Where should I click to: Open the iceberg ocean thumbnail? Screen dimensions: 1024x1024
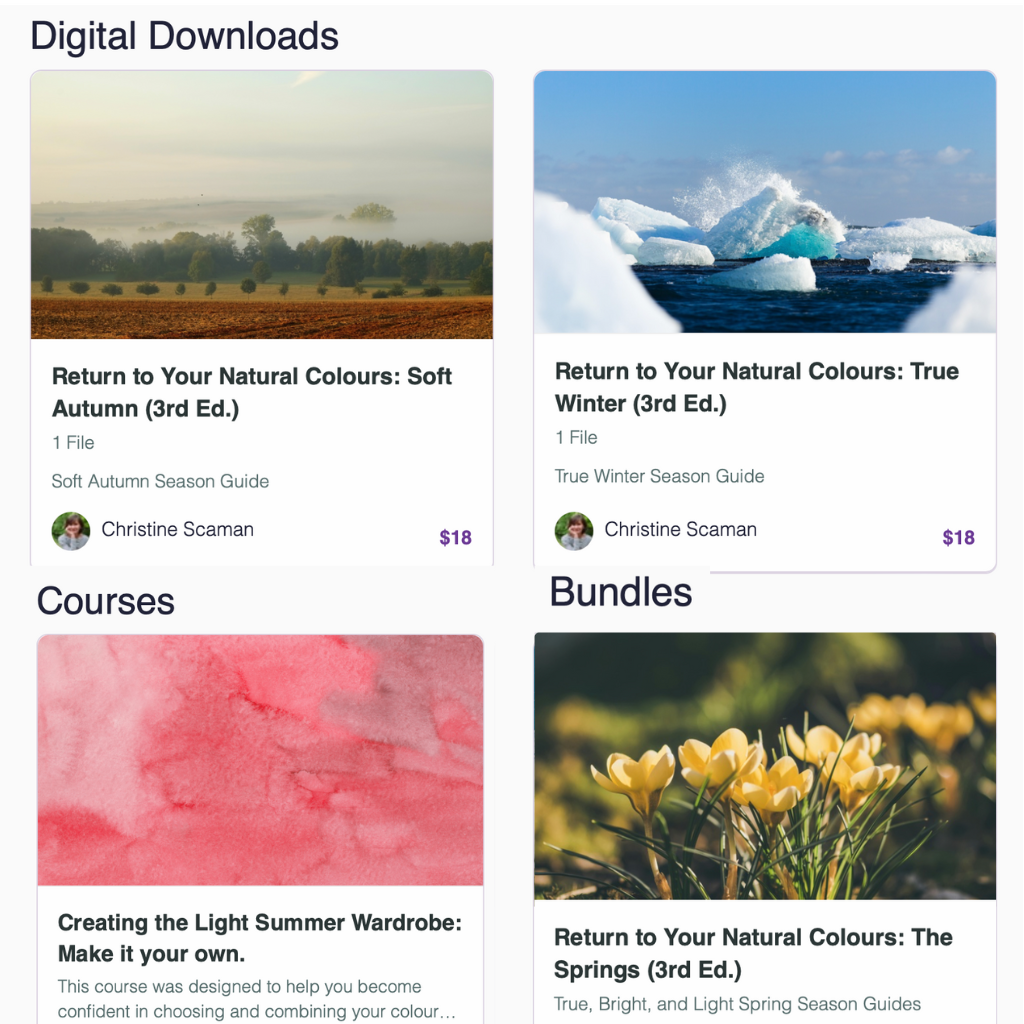click(x=765, y=202)
